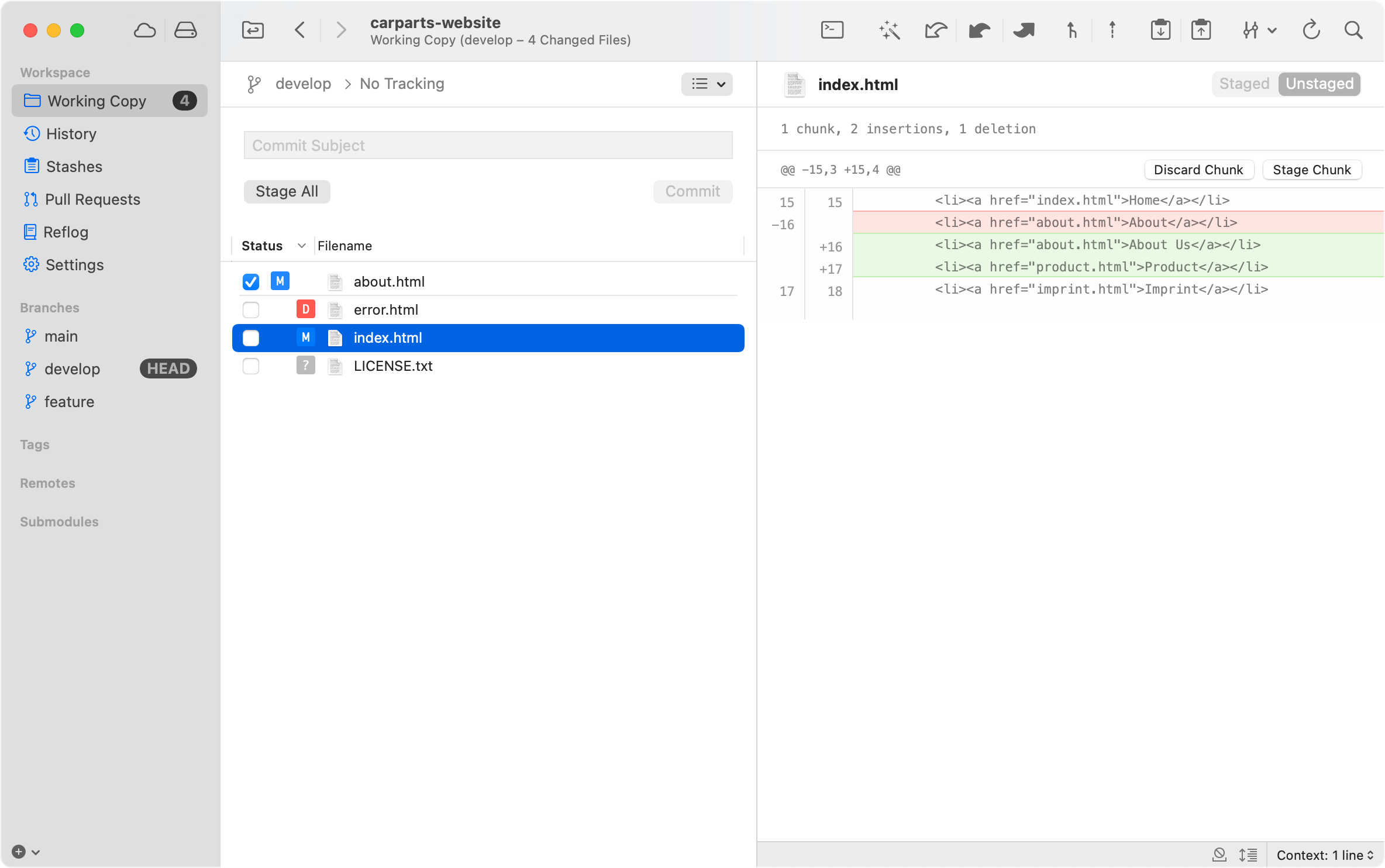Viewport: 1385px width, 868px height.
Task: Open the file list view mode dropdown
Action: [707, 84]
